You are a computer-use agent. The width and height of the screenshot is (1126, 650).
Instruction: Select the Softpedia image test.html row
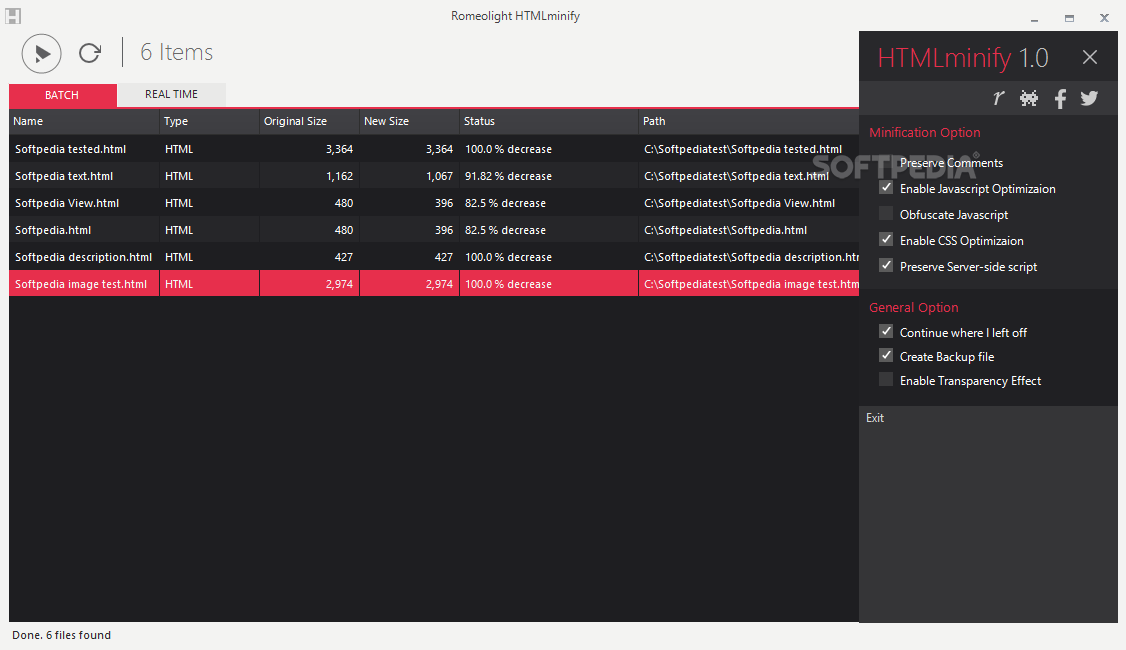[434, 284]
